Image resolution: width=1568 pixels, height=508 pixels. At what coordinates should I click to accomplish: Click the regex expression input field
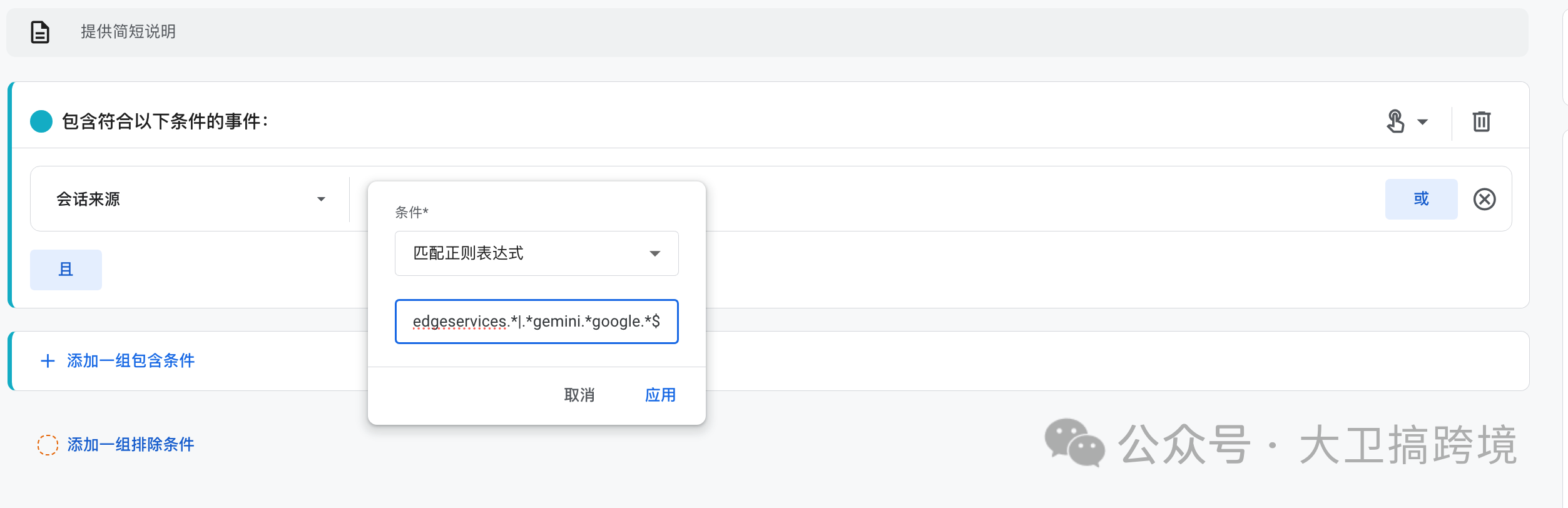tap(536, 322)
